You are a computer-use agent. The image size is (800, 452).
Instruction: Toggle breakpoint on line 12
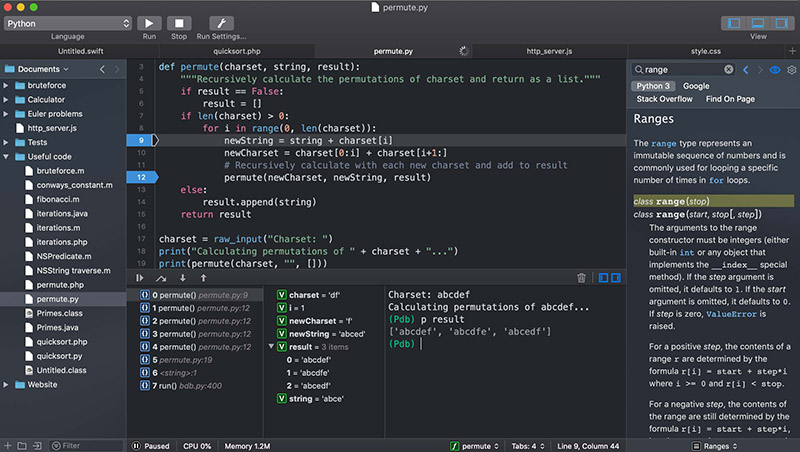(142, 177)
